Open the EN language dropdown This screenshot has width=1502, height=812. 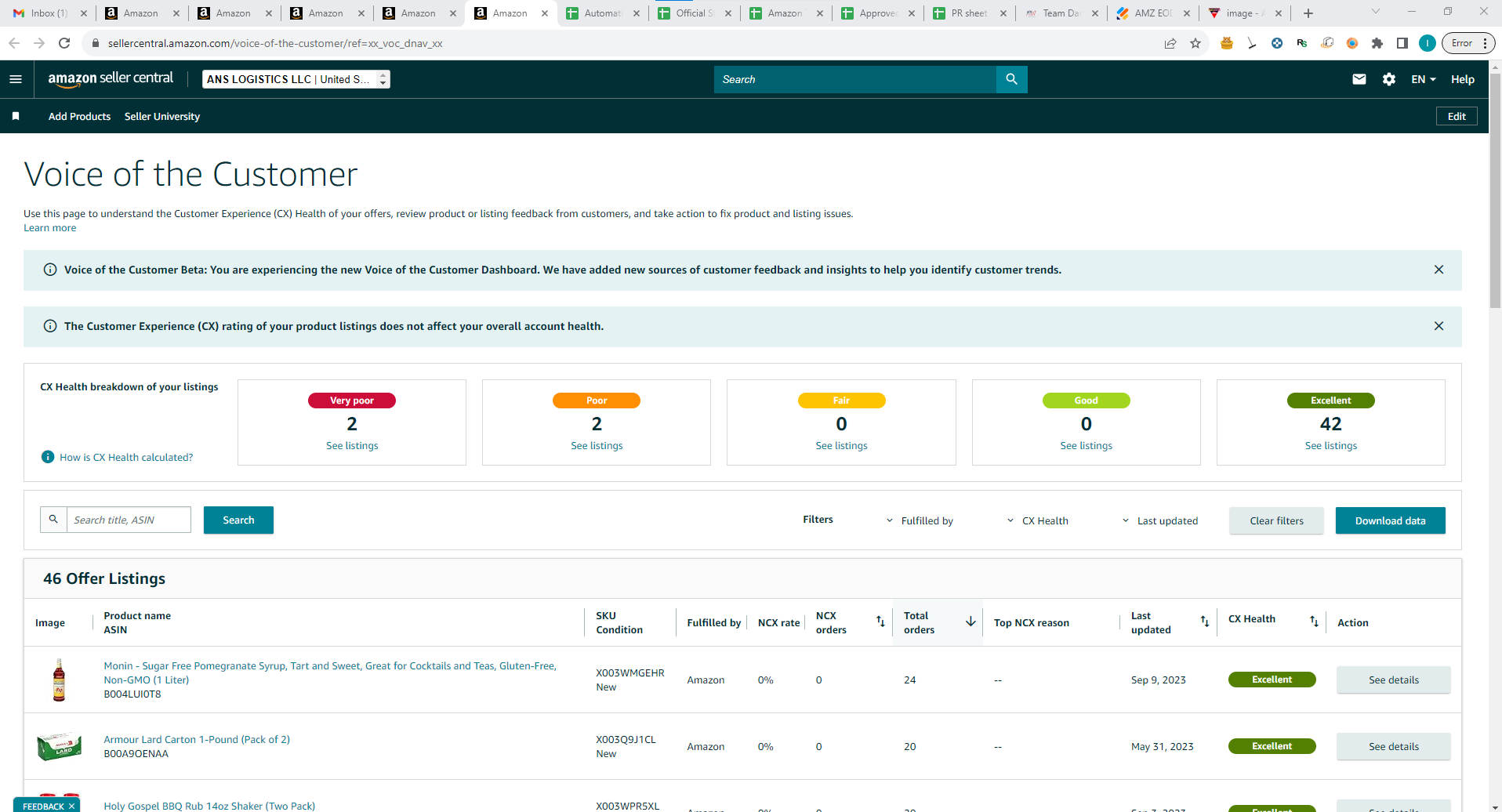click(x=1424, y=79)
